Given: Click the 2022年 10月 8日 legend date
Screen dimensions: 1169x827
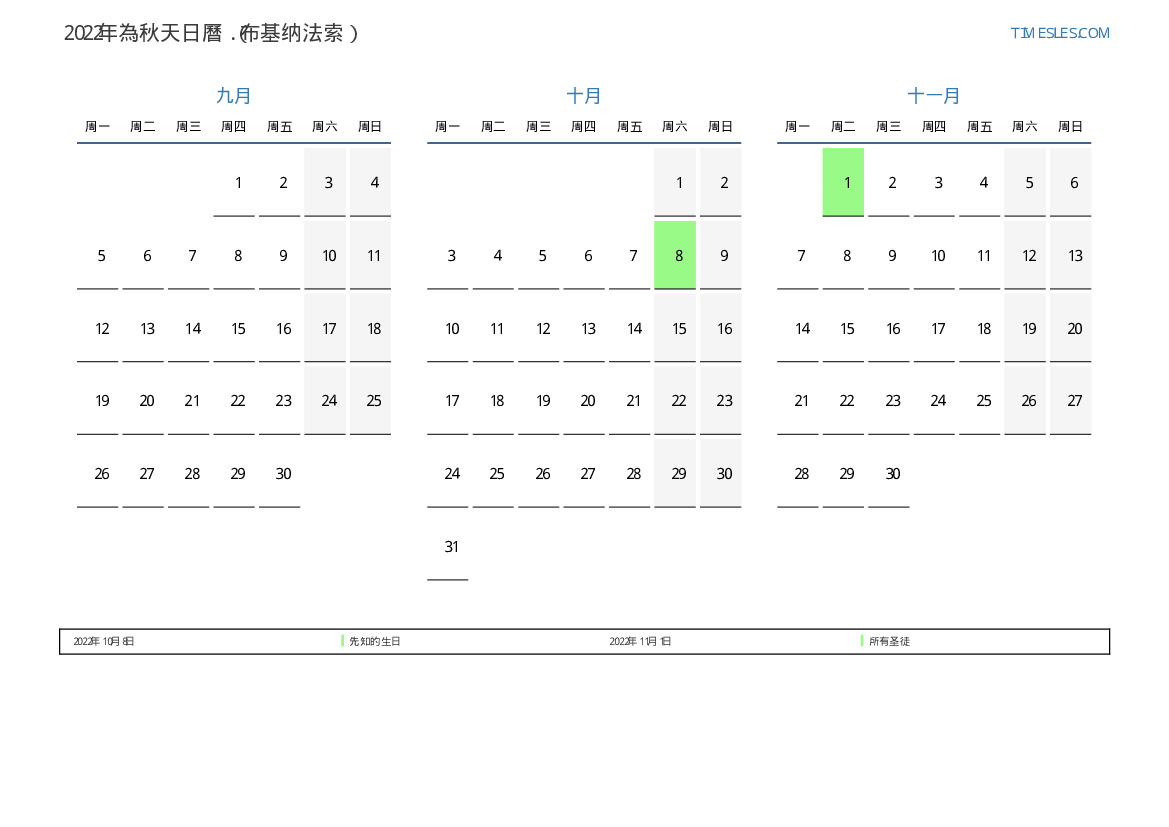Looking at the screenshot, I should tap(104, 641).
